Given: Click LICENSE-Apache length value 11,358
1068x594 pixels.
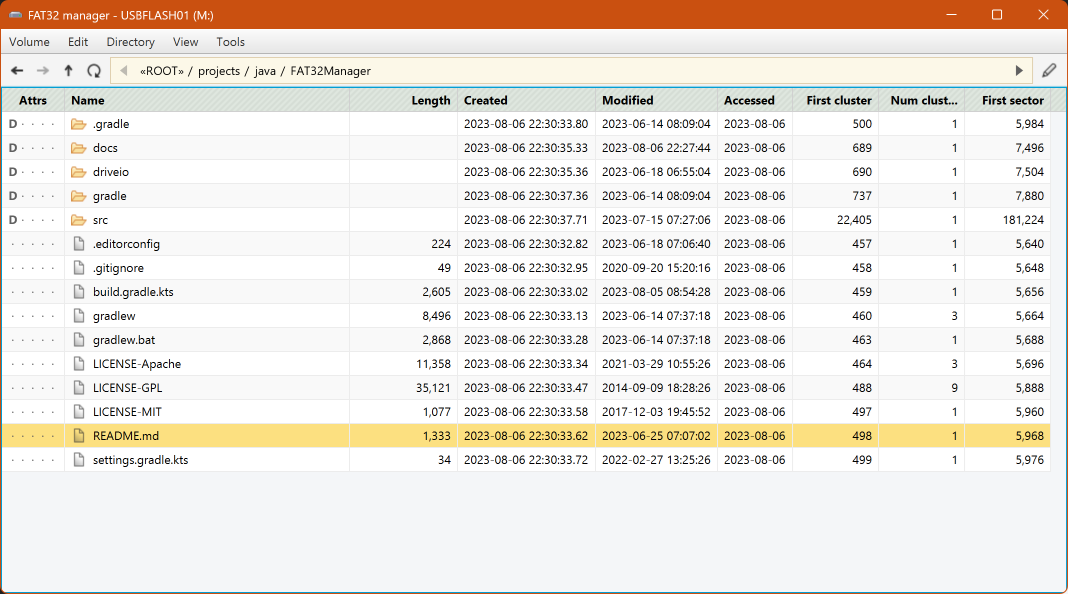Looking at the screenshot, I should [x=433, y=364].
